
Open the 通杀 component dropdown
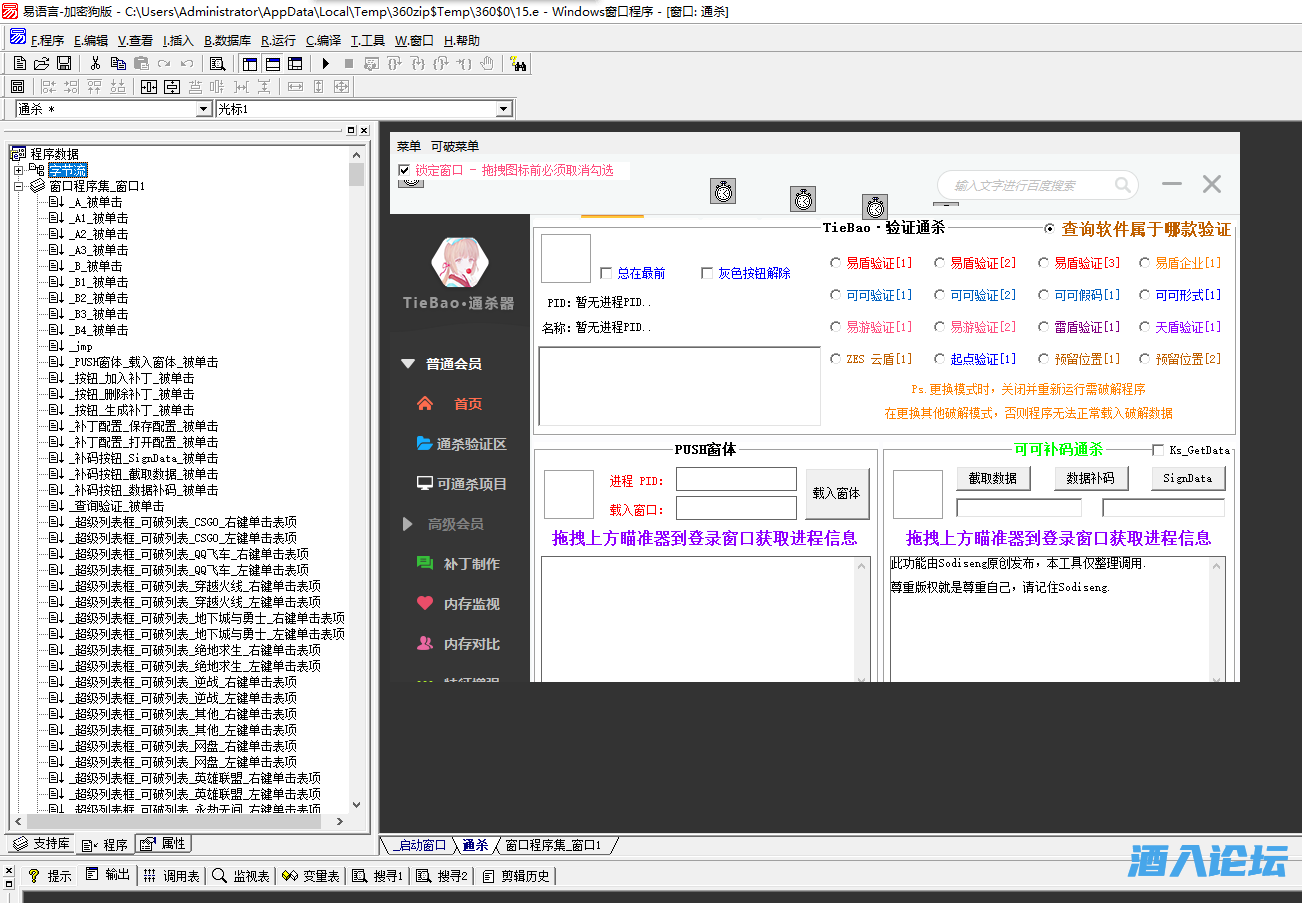pyautogui.click(x=203, y=108)
